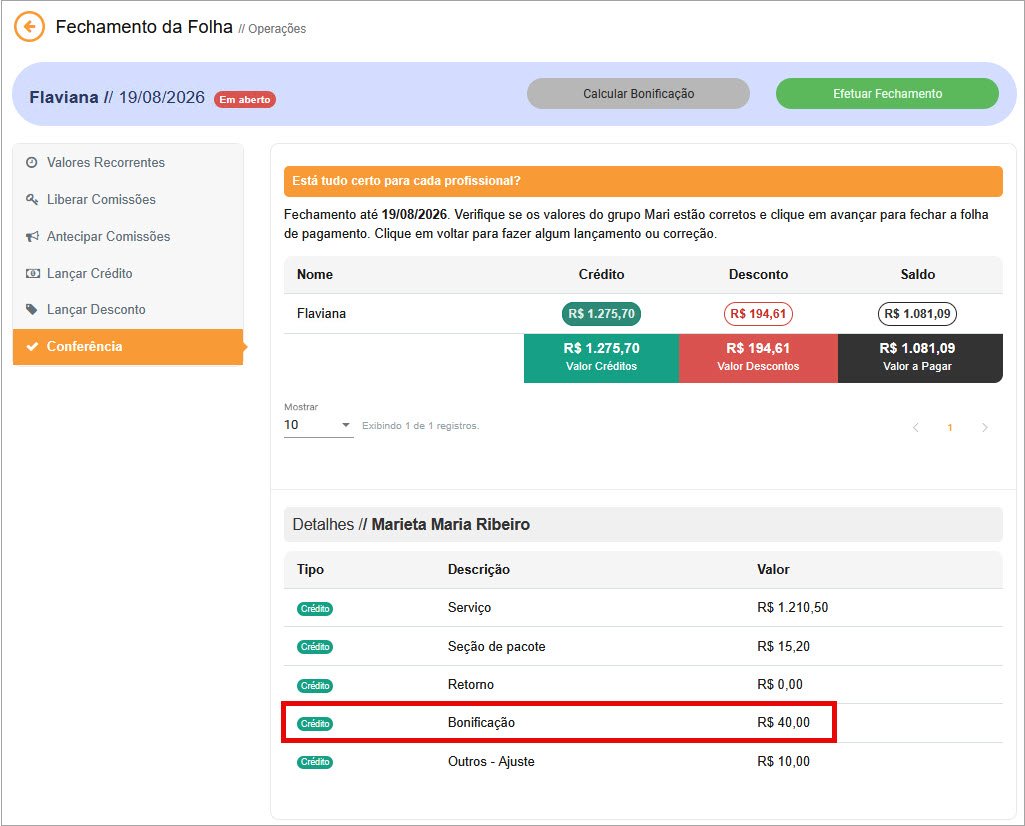Click the Tipo column header in details
1025x826 pixels.
pos(310,569)
